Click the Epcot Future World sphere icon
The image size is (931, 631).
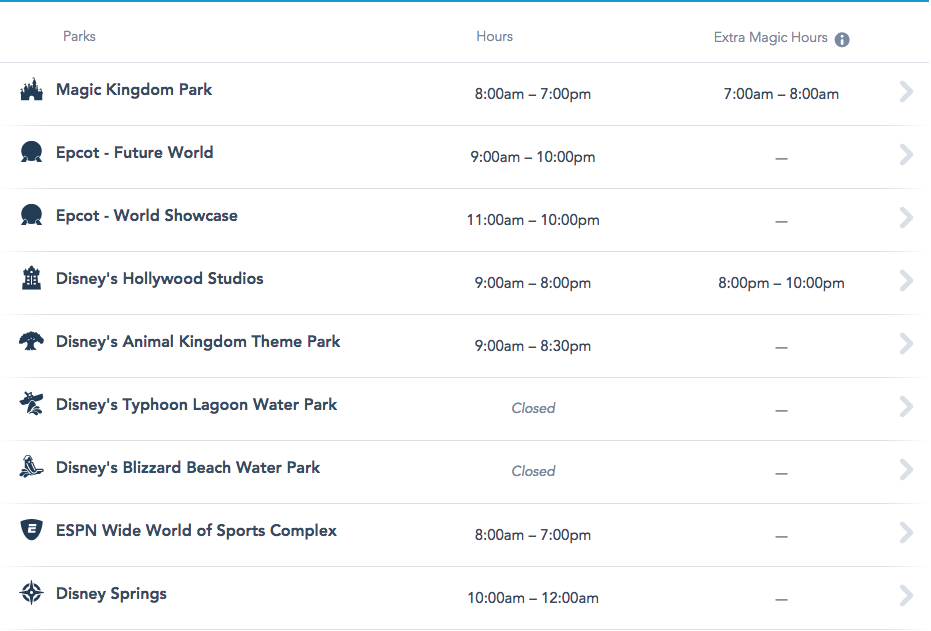[31, 153]
